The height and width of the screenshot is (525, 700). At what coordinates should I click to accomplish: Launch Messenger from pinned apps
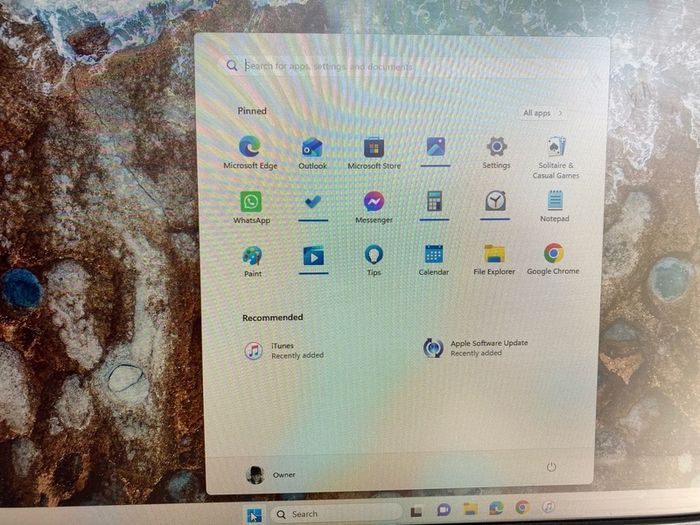(374, 207)
